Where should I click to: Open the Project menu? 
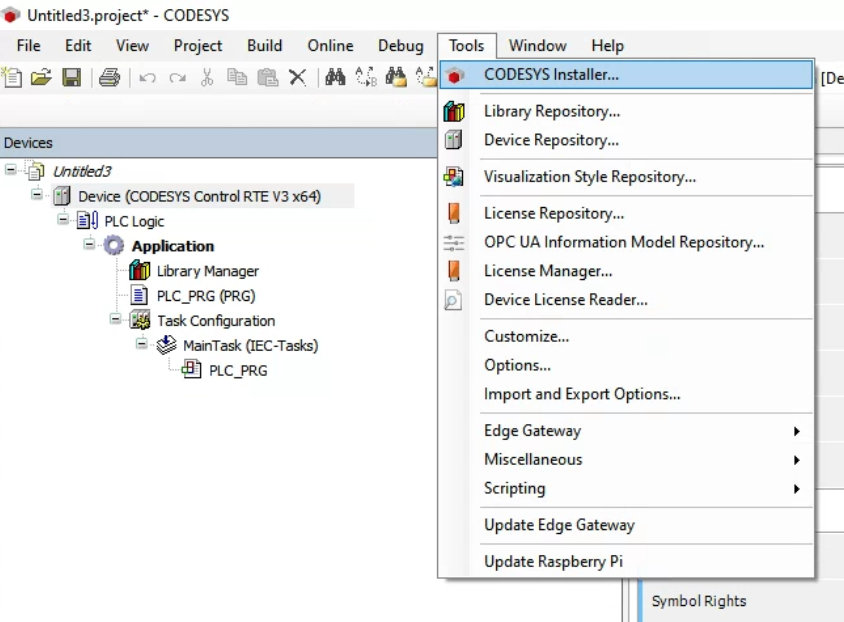(x=198, y=46)
